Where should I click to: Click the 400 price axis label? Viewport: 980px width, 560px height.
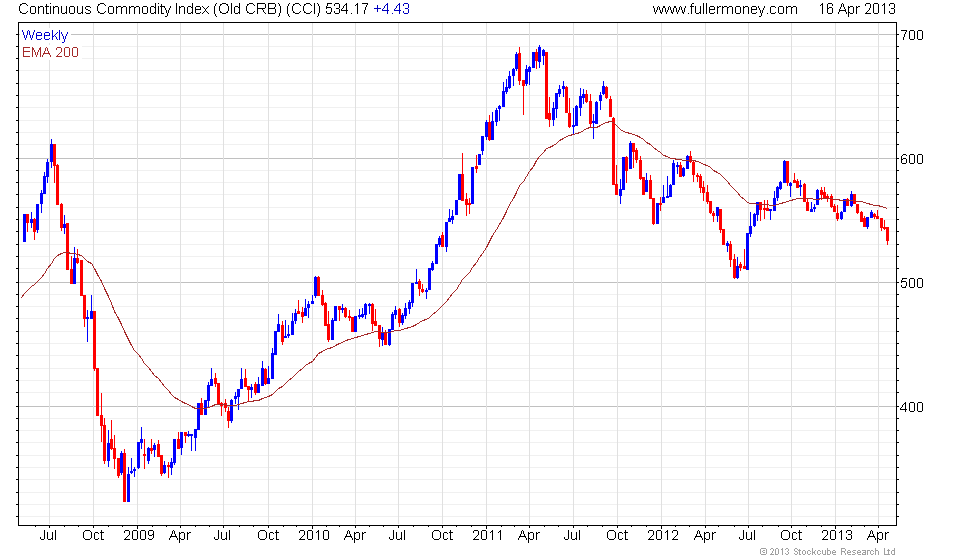tap(911, 408)
